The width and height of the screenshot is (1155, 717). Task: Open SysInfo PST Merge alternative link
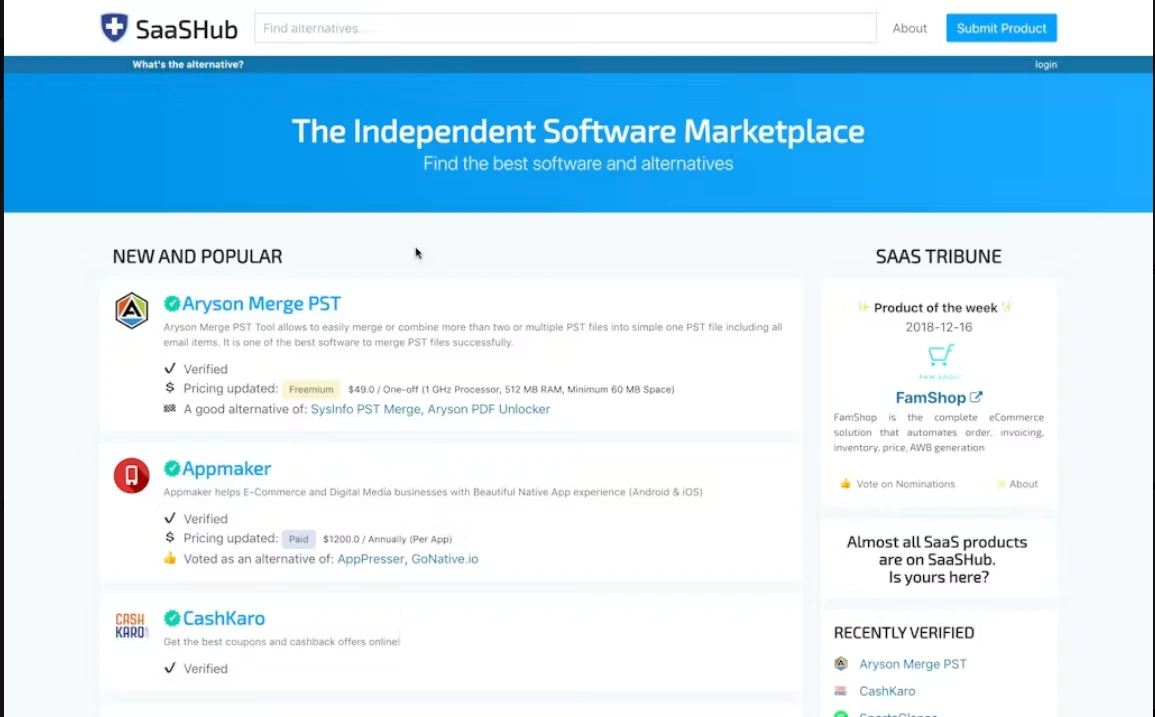pyautogui.click(x=365, y=409)
